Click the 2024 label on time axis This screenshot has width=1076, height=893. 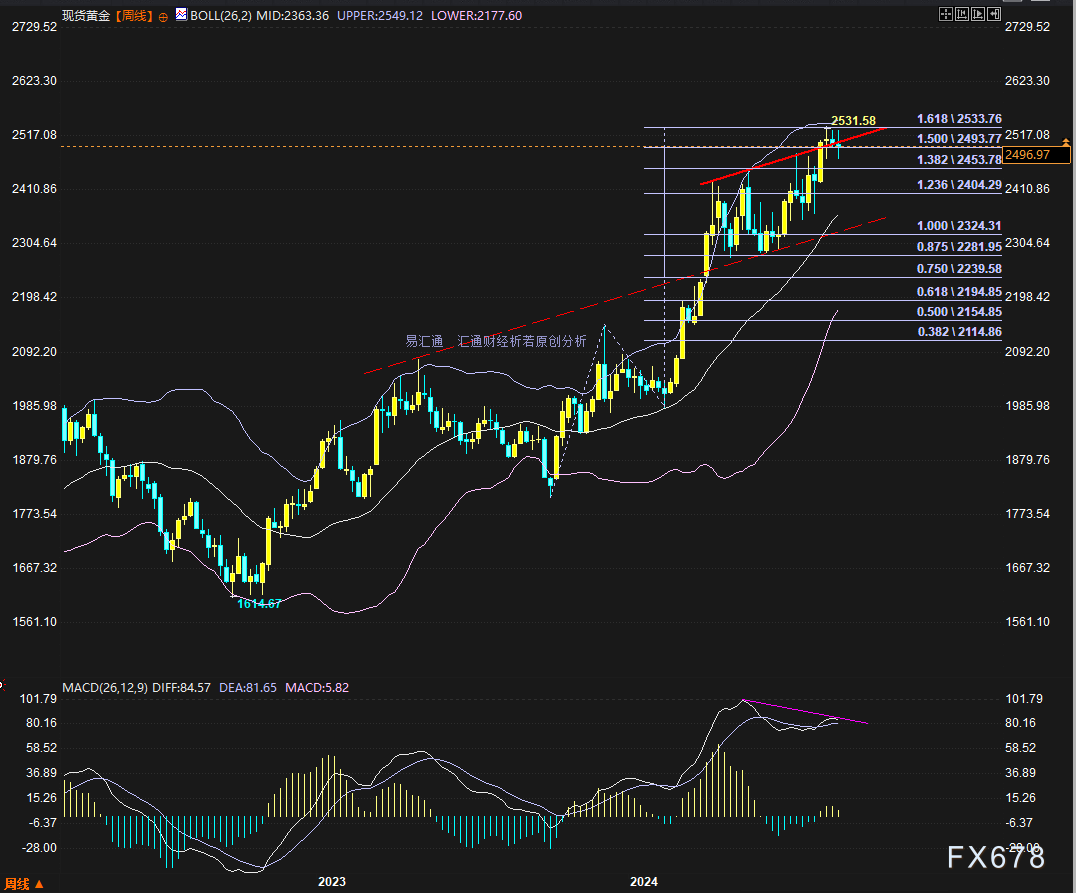click(x=643, y=882)
